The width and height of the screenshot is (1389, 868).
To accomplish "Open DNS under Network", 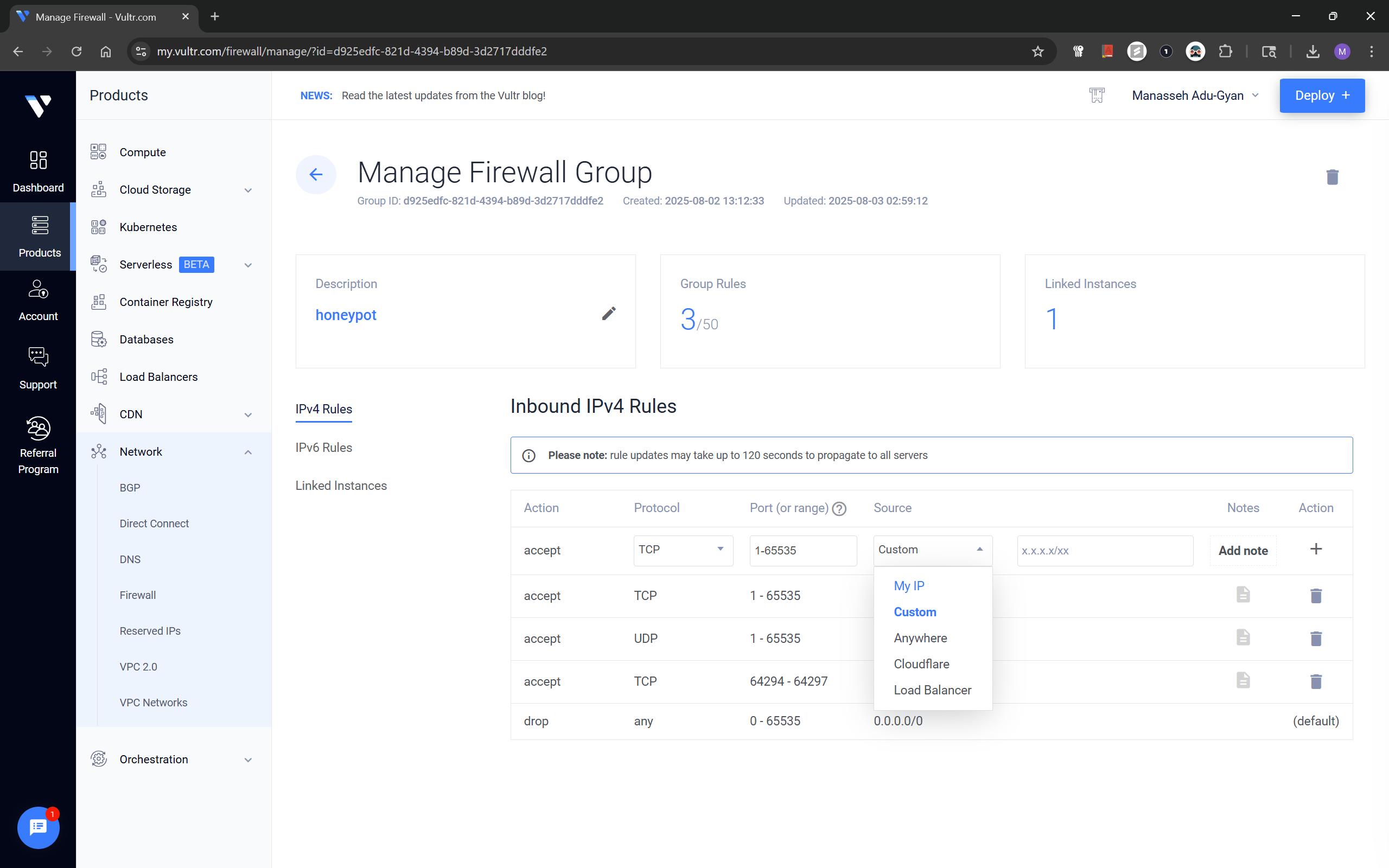I will coord(130,559).
